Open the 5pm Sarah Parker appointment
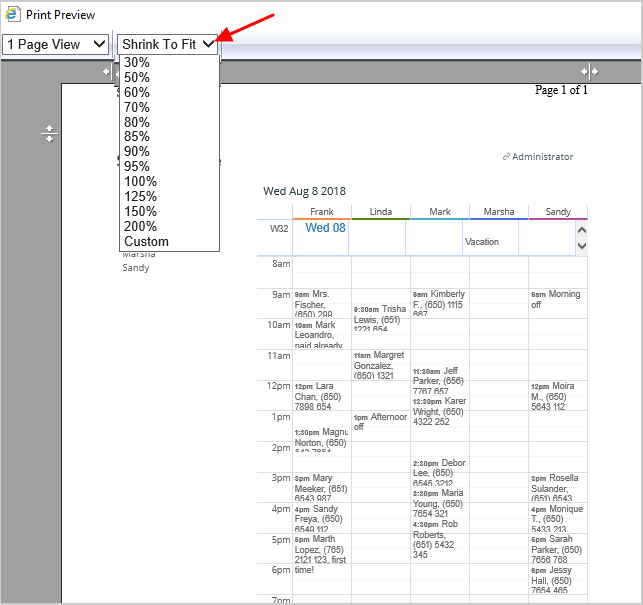This screenshot has height=605, width=643. pyautogui.click(x=557, y=549)
